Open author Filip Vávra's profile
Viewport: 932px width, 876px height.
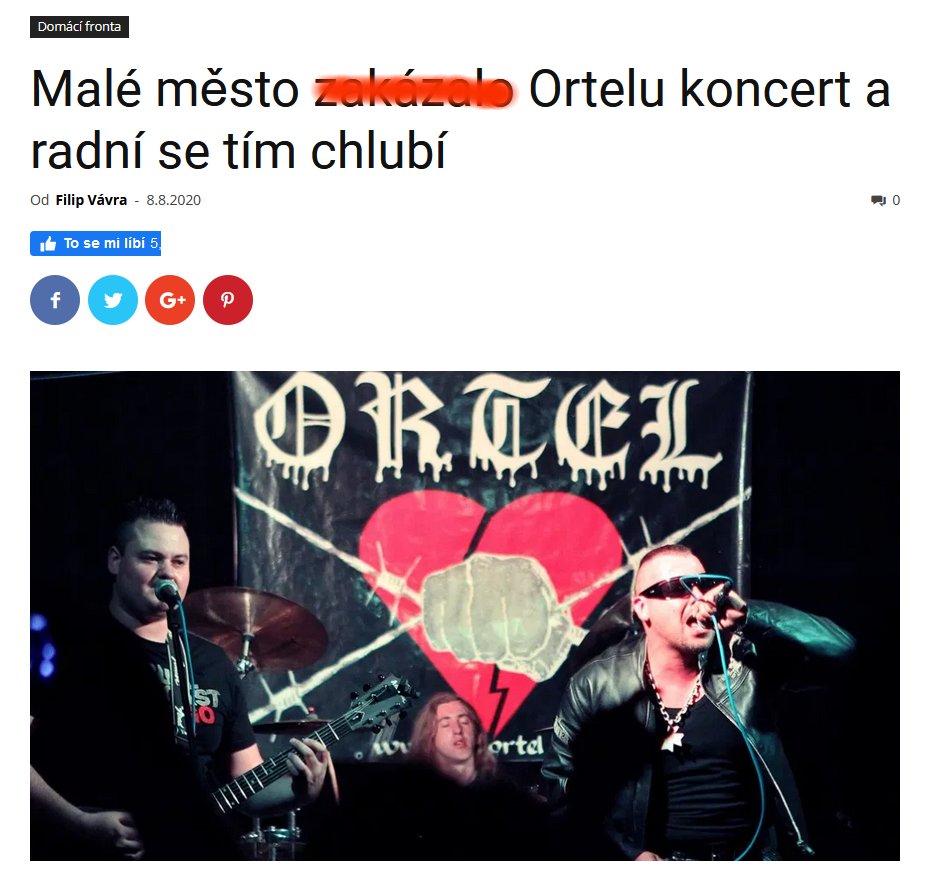tap(91, 200)
